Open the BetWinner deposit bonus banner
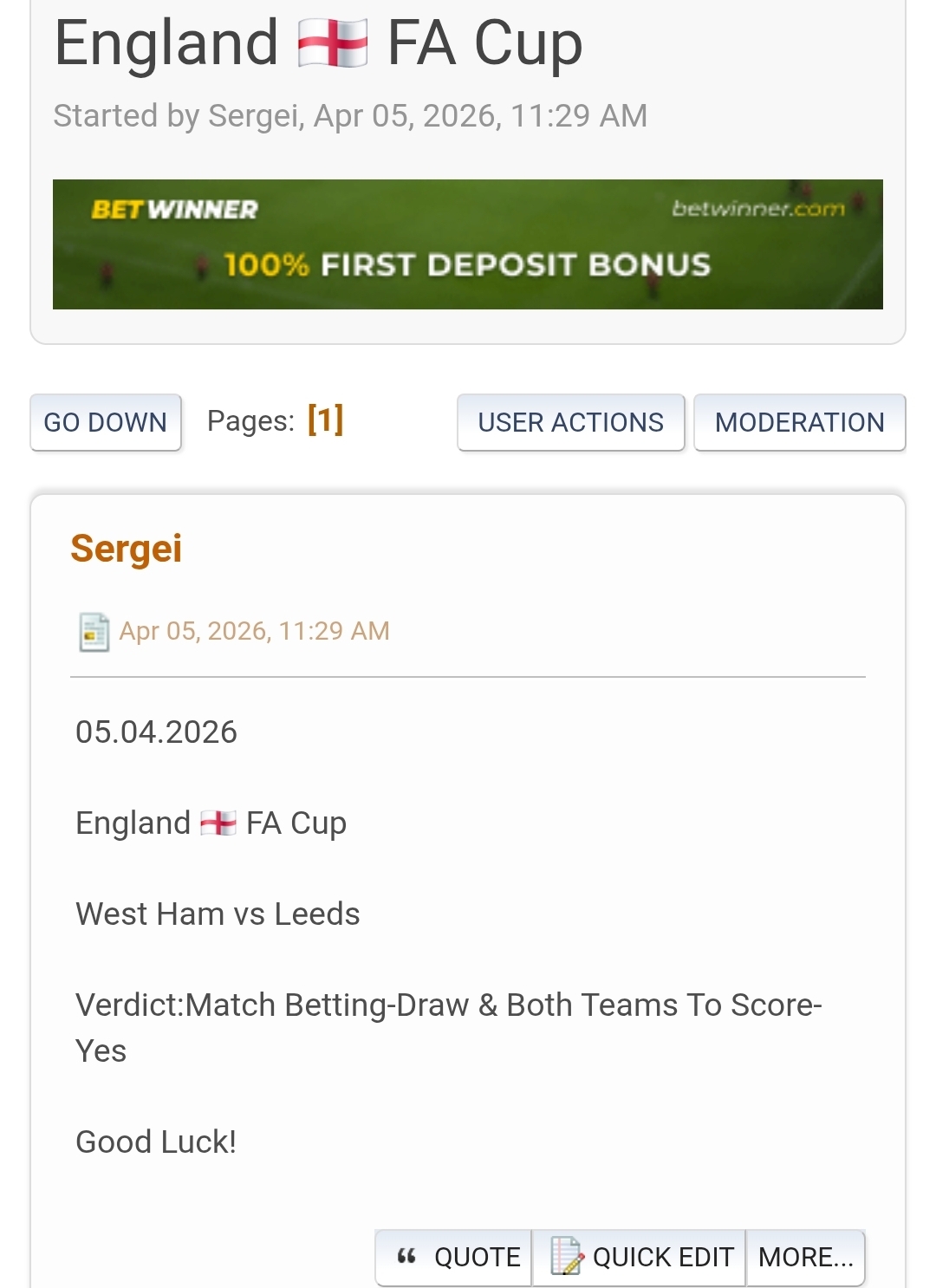Image resolution: width=936 pixels, height=1288 pixels. coord(468,244)
